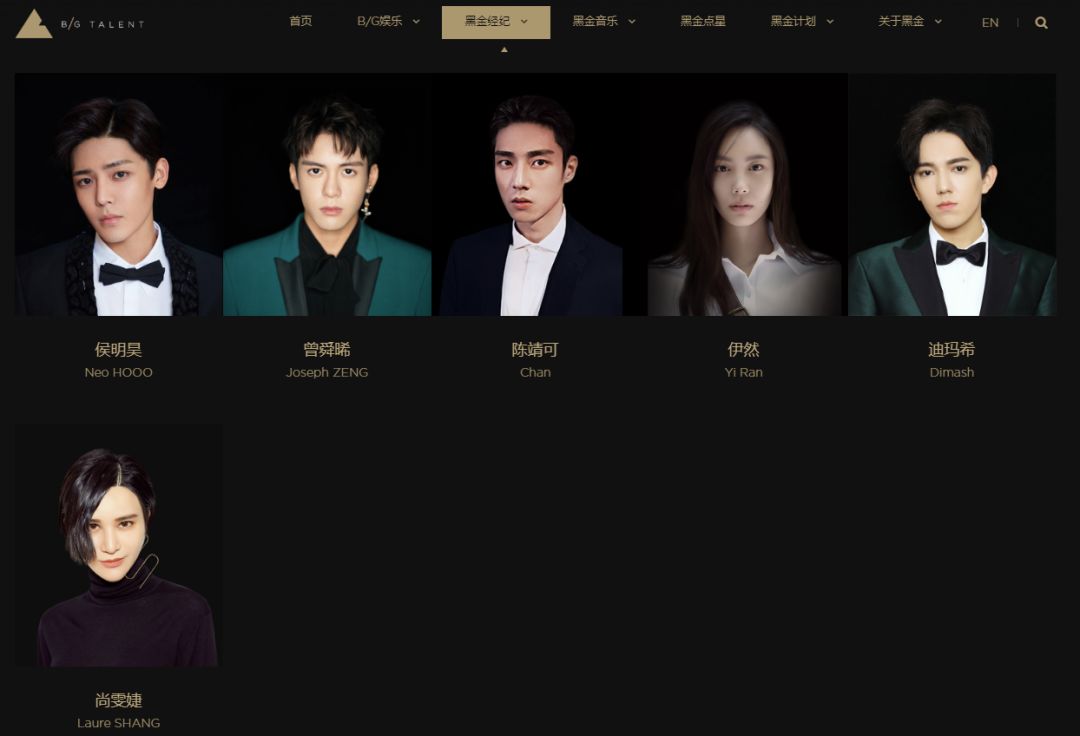
Task: Expand the B/G娱乐 dropdown chevron
Action: 416,22
